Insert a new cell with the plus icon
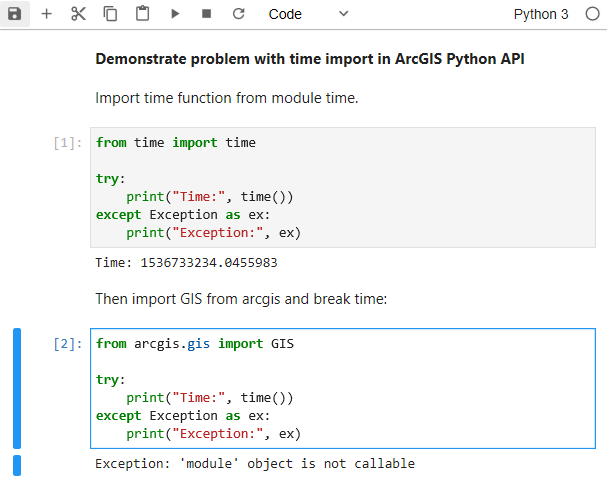607x484 pixels. (46, 14)
